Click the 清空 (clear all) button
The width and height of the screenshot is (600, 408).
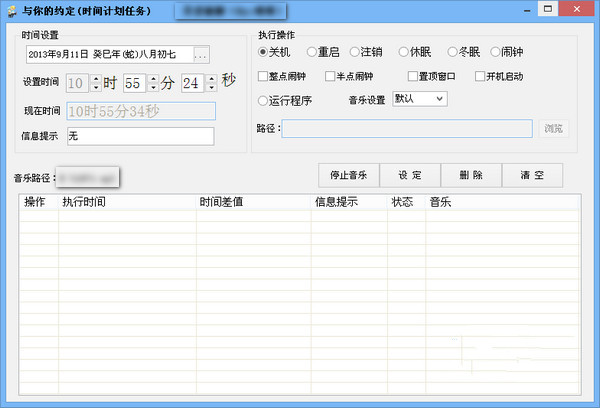tap(532, 175)
